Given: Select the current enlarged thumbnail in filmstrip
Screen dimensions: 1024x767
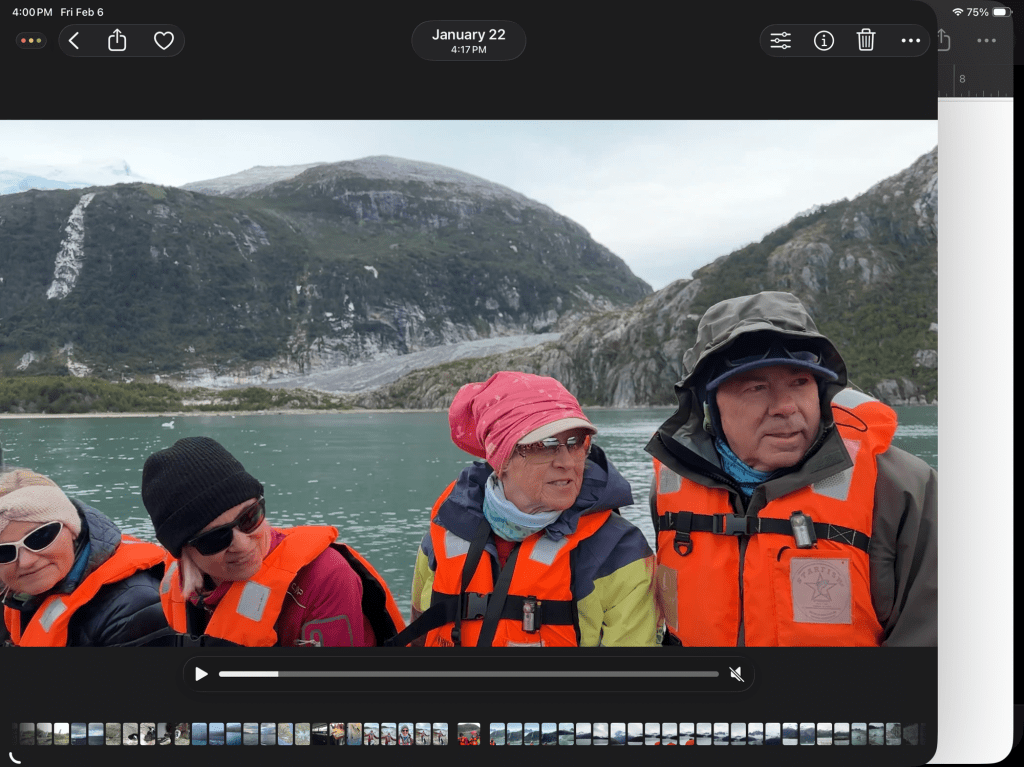Looking at the screenshot, I should click(x=468, y=734).
